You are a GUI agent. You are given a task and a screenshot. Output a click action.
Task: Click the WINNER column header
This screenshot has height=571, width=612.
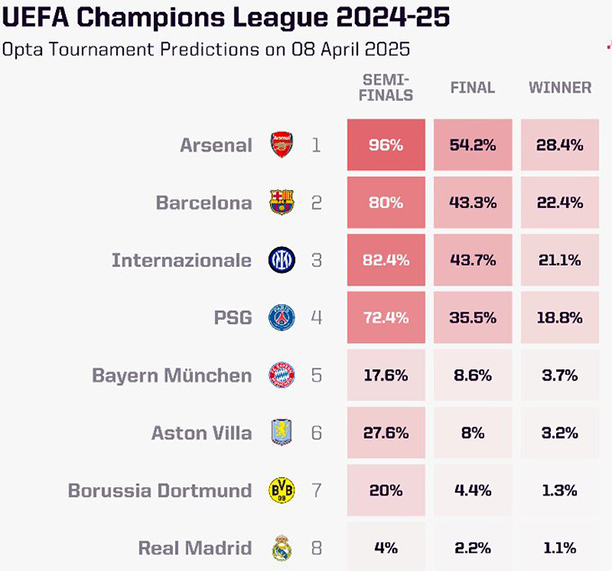click(559, 88)
